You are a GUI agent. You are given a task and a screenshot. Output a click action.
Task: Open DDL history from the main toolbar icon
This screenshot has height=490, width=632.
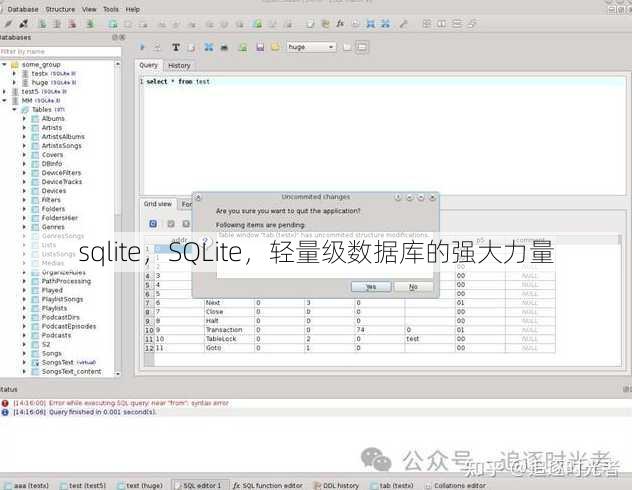click(325, 24)
